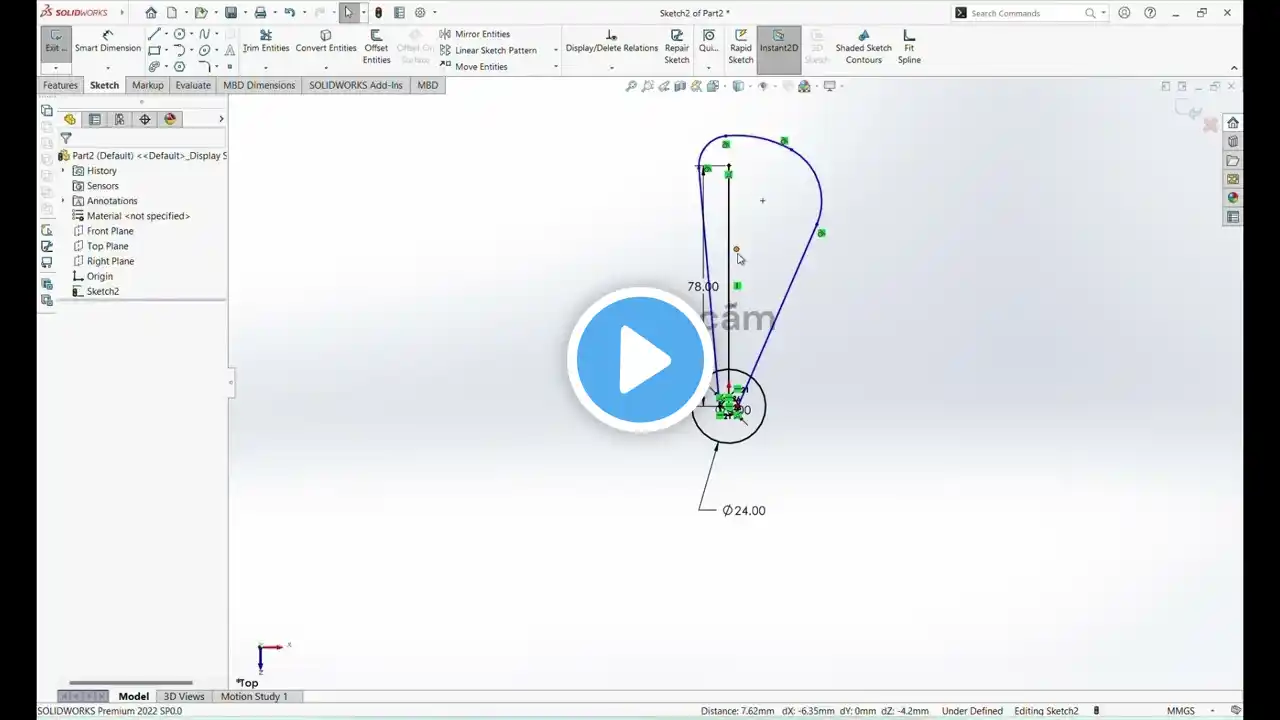Switch to the Markup tab
Viewport: 1280px width, 720px height.
click(148, 85)
